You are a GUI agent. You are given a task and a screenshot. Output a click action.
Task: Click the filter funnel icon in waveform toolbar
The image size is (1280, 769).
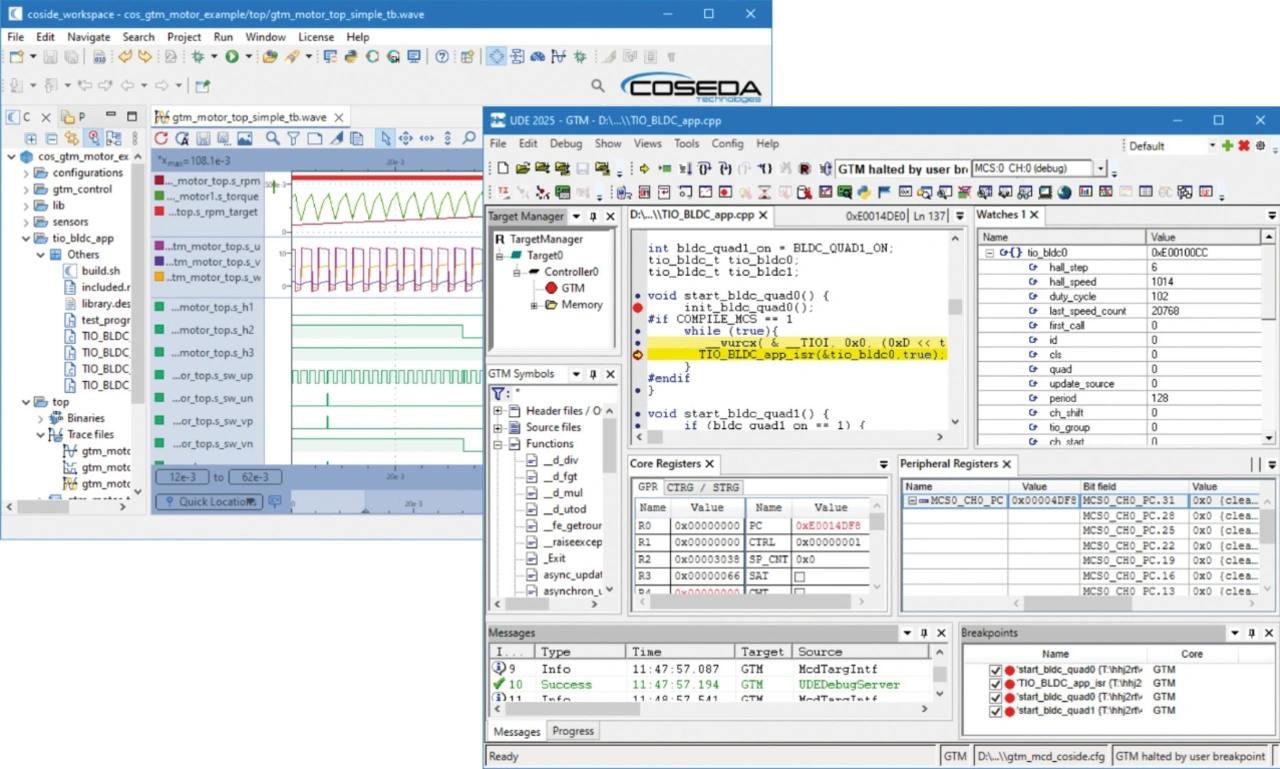point(293,139)
